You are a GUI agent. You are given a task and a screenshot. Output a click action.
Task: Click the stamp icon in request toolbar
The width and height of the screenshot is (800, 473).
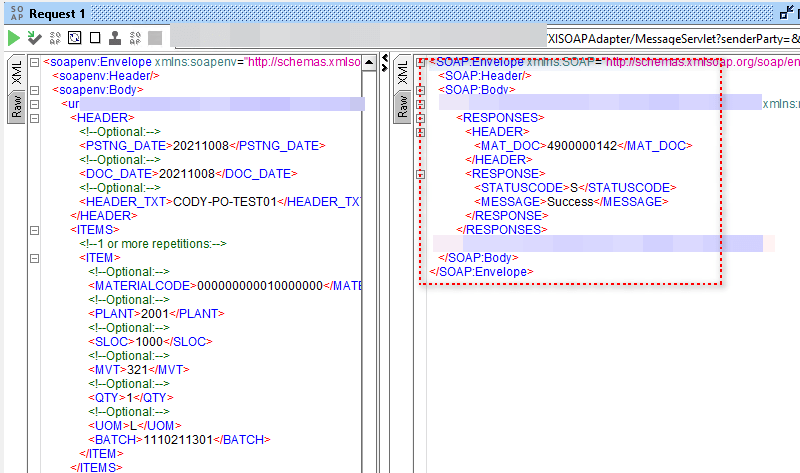[115, 38]
